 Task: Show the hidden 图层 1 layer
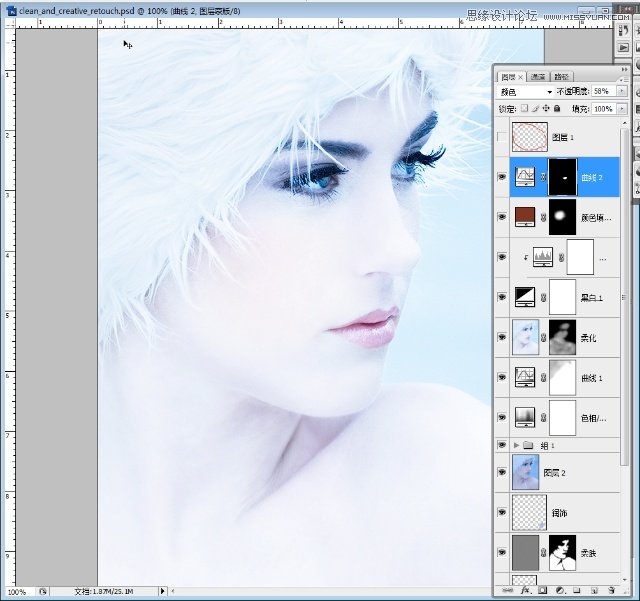502,137
